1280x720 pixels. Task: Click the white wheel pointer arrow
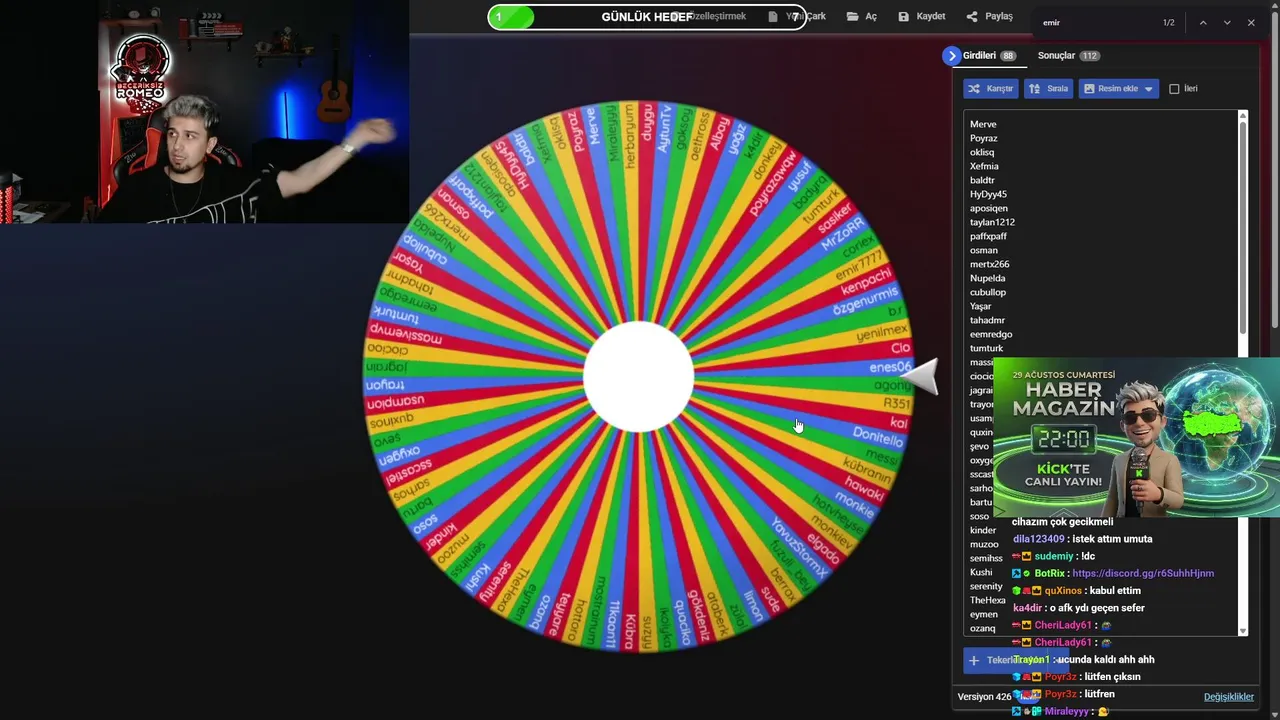(920, 378)
